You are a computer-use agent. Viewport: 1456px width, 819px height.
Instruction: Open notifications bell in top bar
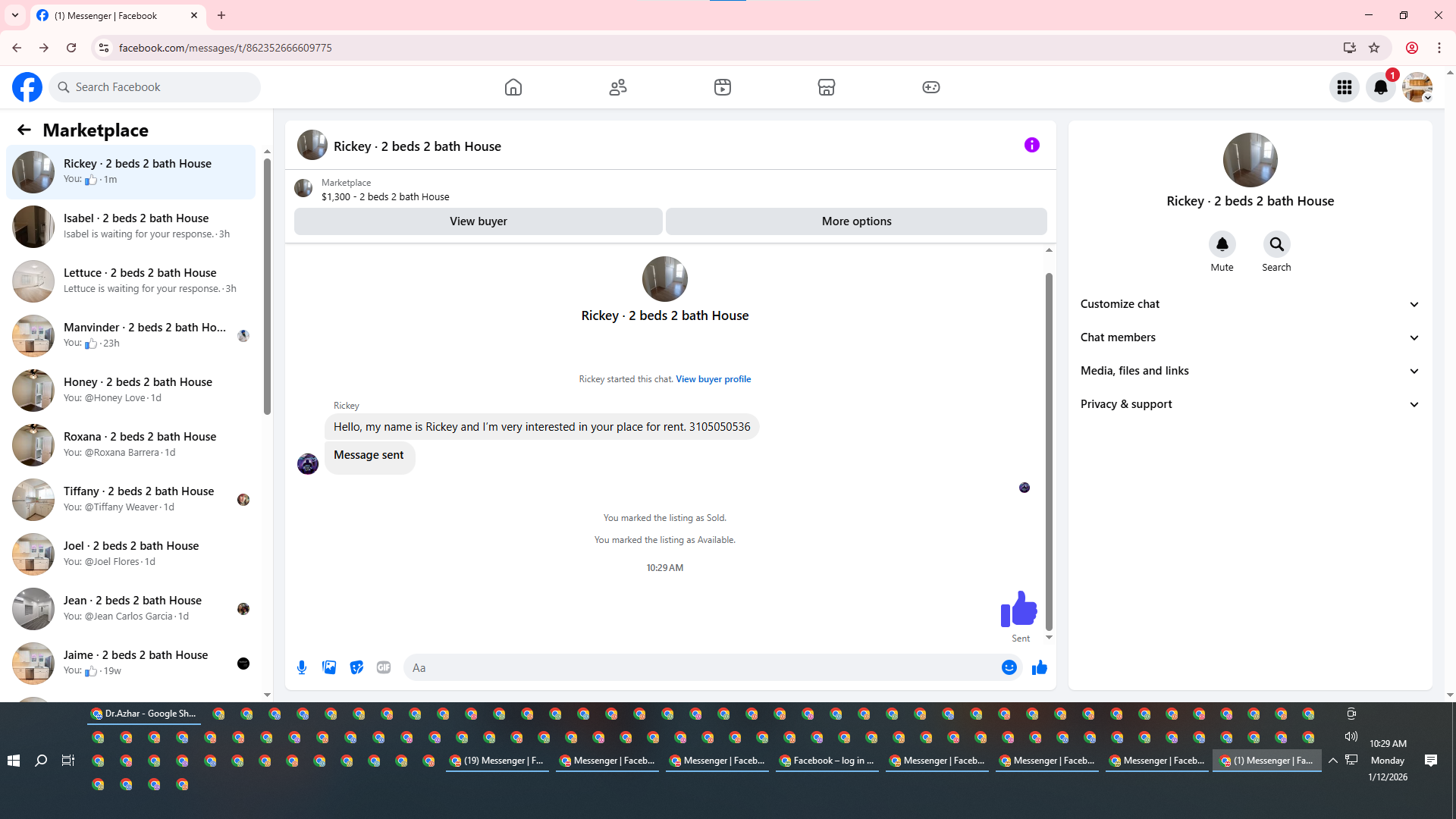tap(1380, 87)
